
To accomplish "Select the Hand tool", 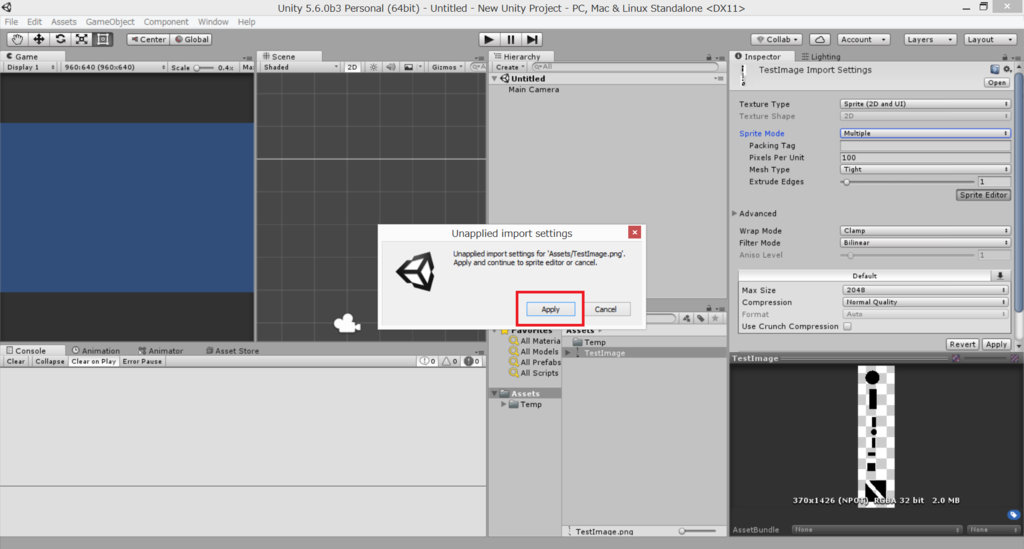I will pyautogui.click(x=17, y=39).
